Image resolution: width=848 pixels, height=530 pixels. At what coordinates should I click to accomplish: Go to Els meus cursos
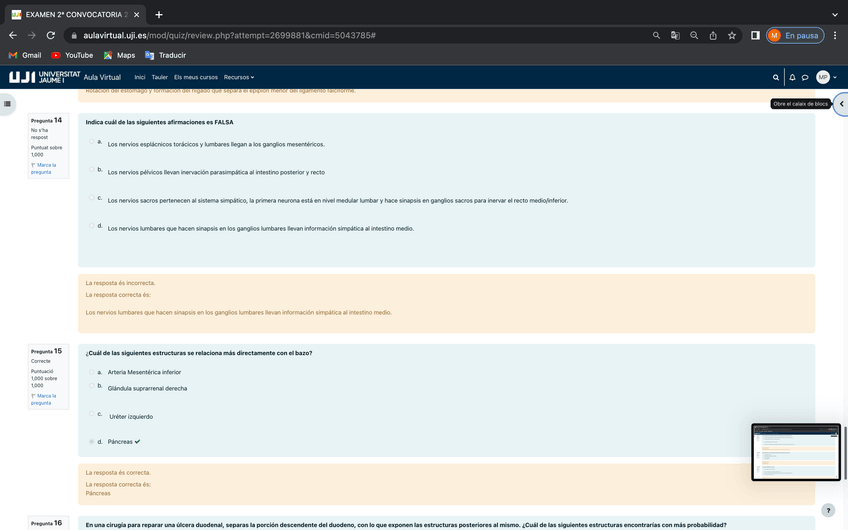tap(195, 77)
